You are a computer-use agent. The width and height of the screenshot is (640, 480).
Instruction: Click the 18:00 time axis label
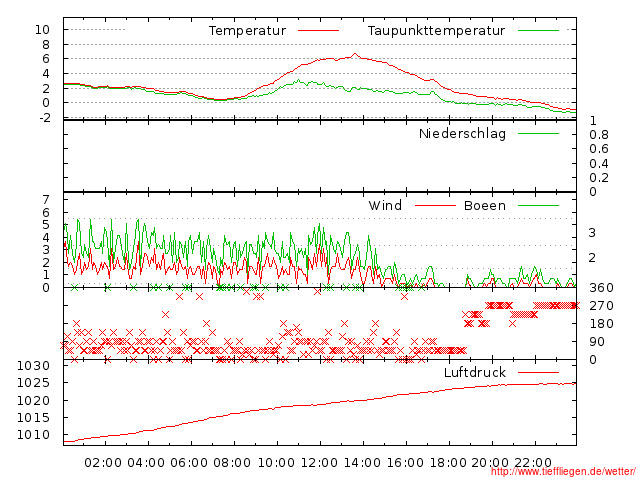pyautogui.click(x=448, y=463)
